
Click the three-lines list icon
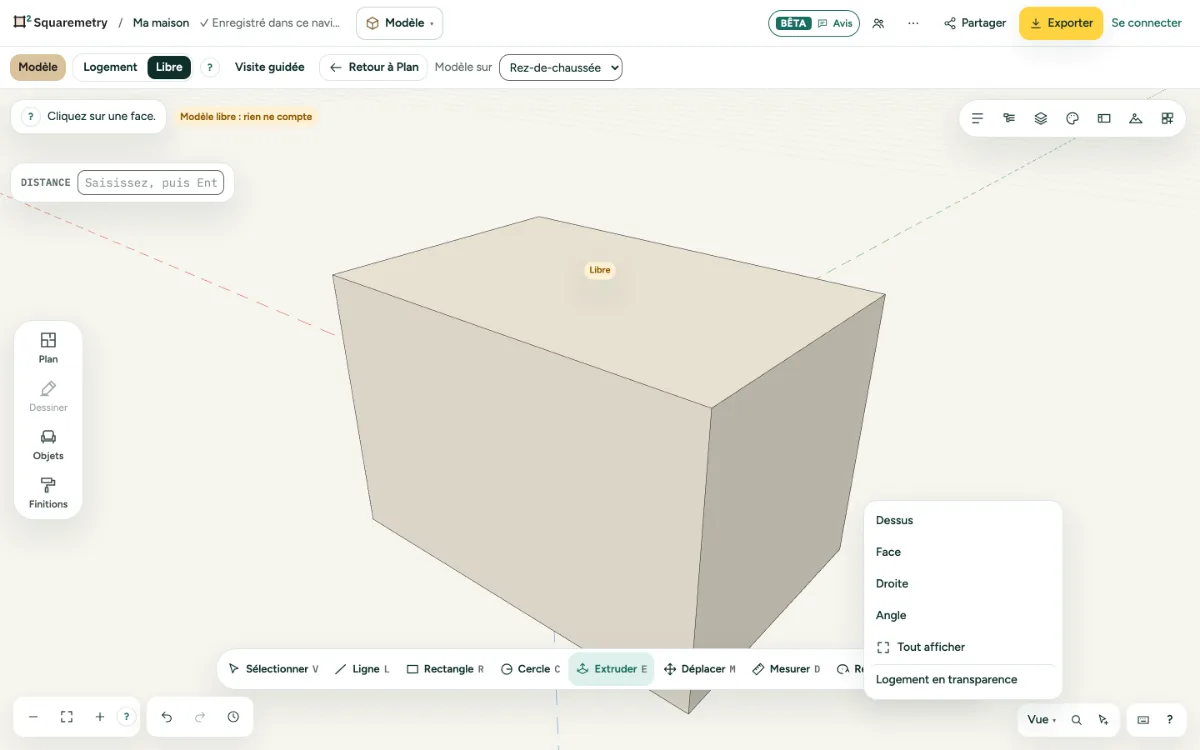pos(977,118)
